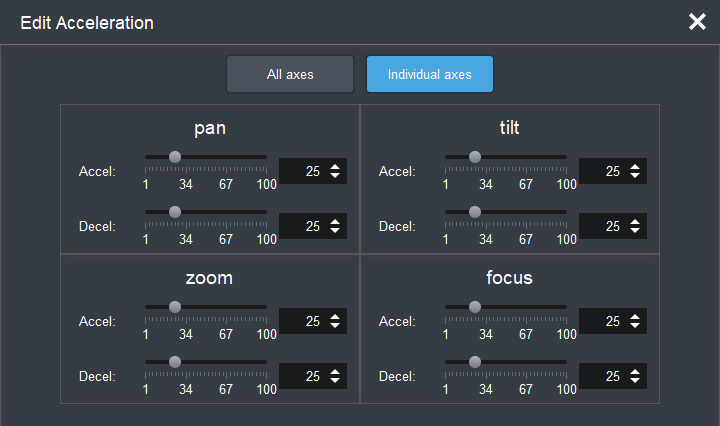Click the tilt Decel slider handle
Screen dimensions: 720x426
[x=475, y=212]
